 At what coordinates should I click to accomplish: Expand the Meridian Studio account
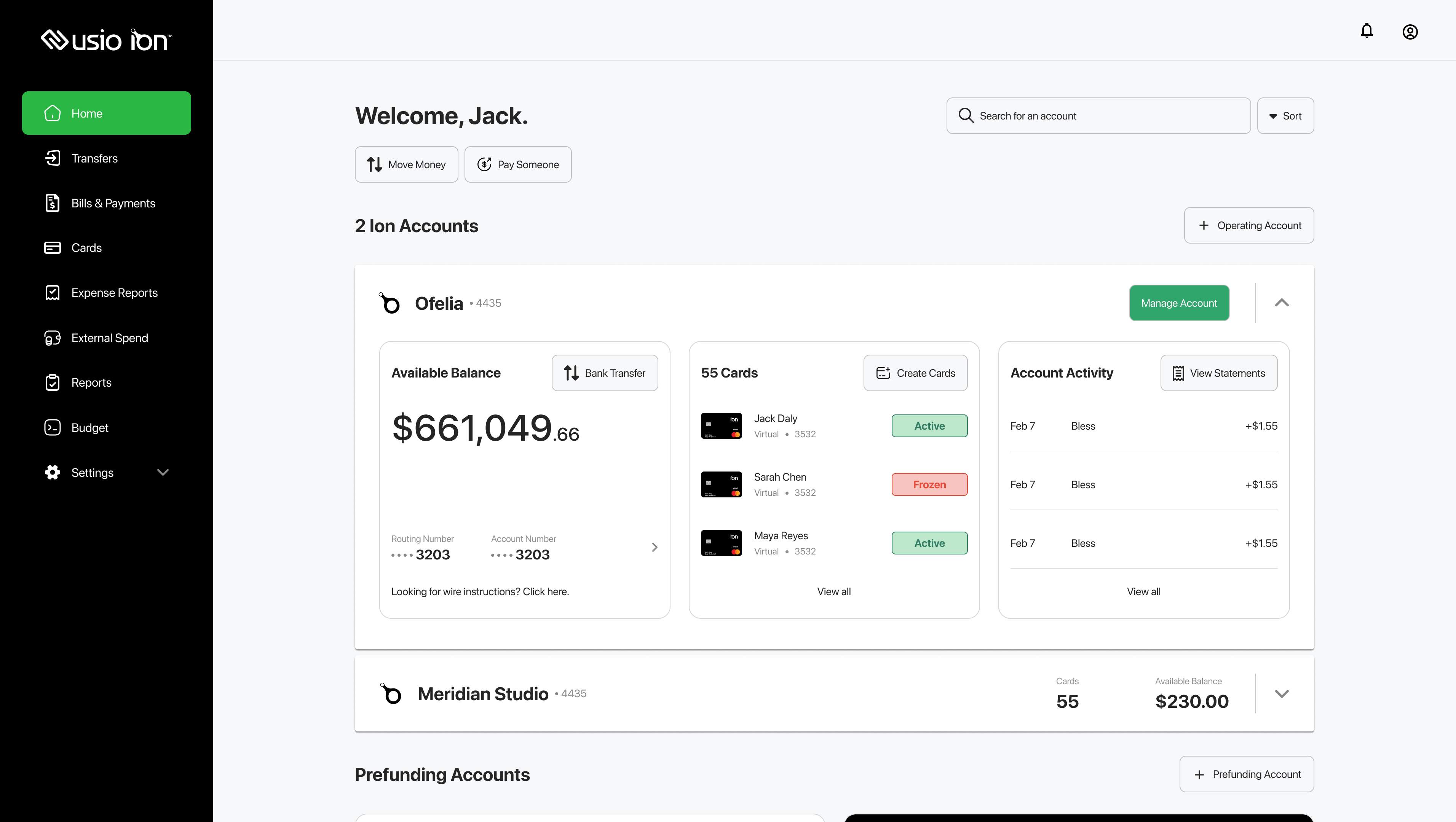1282,693
